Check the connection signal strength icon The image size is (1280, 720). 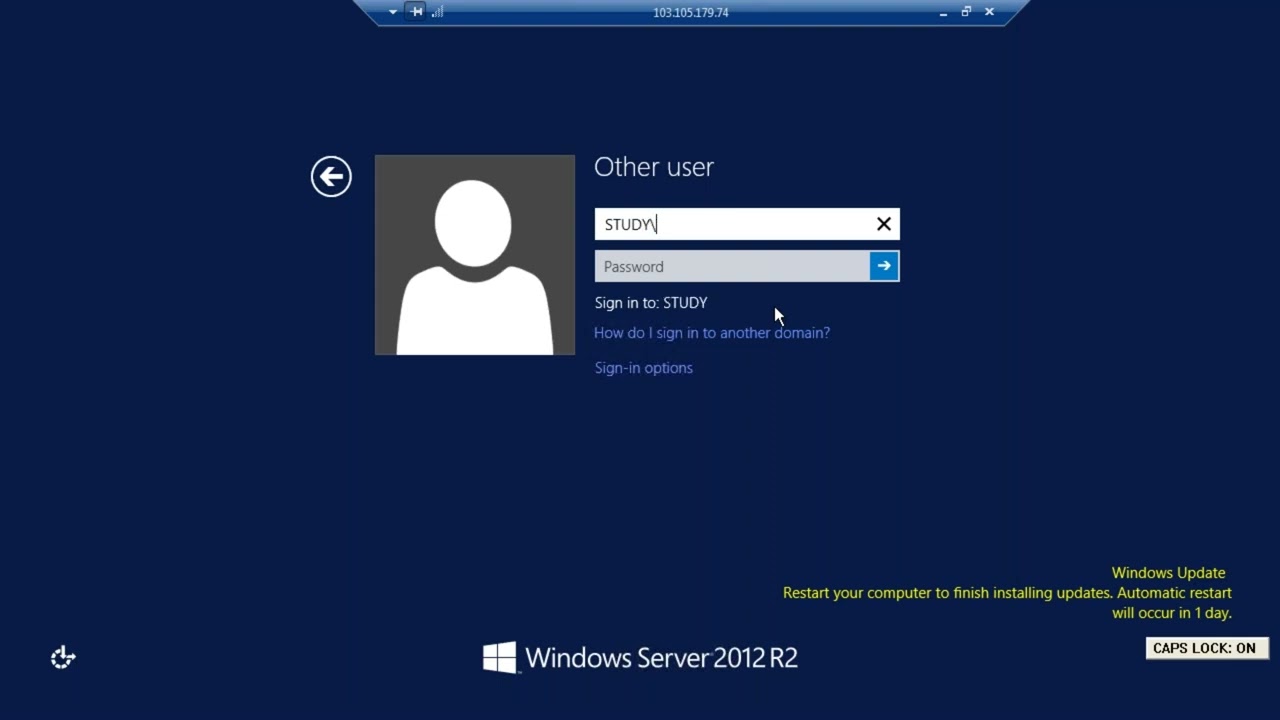pos(438,12)
